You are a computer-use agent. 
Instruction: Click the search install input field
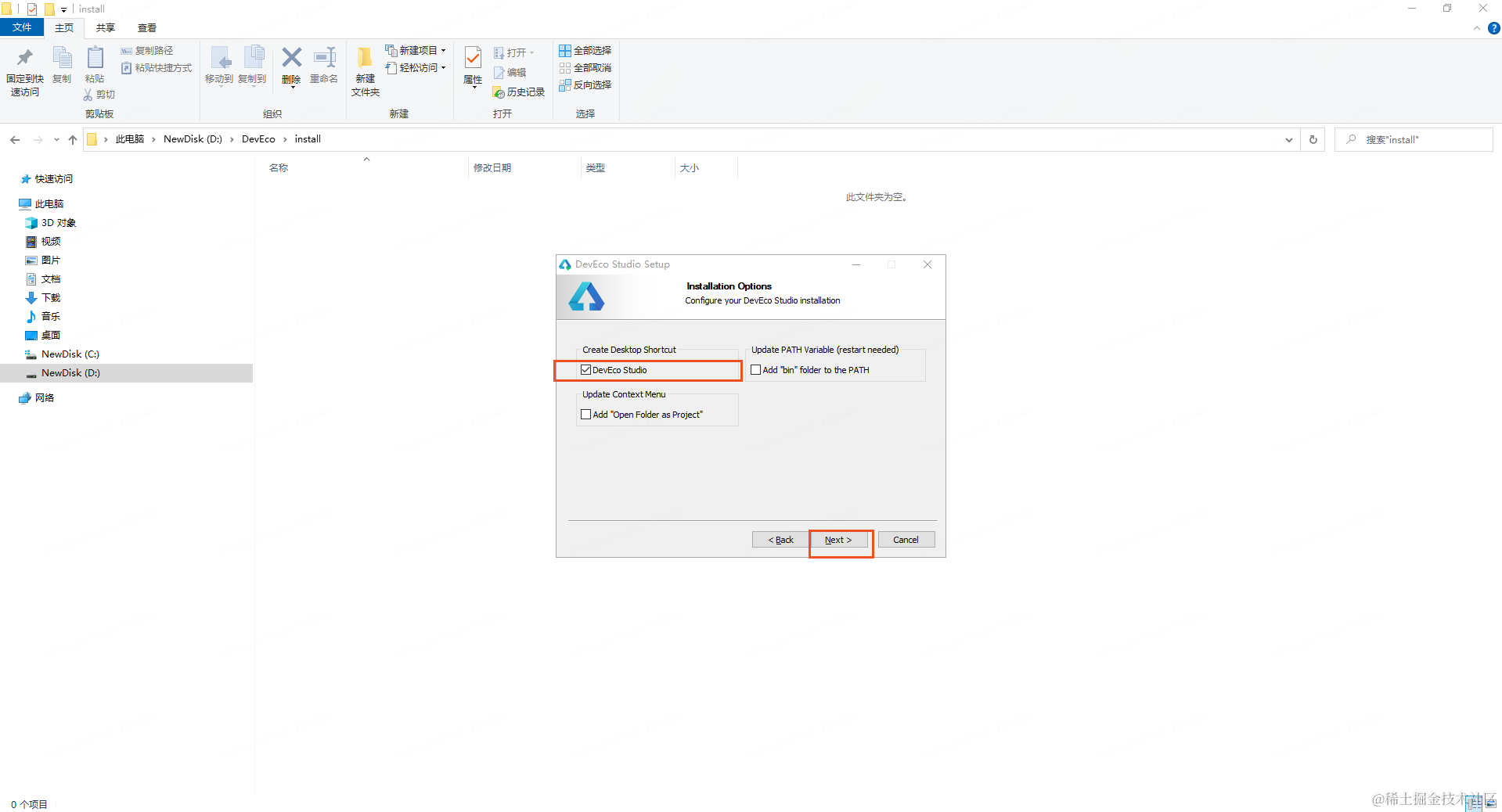[1414, 140]
